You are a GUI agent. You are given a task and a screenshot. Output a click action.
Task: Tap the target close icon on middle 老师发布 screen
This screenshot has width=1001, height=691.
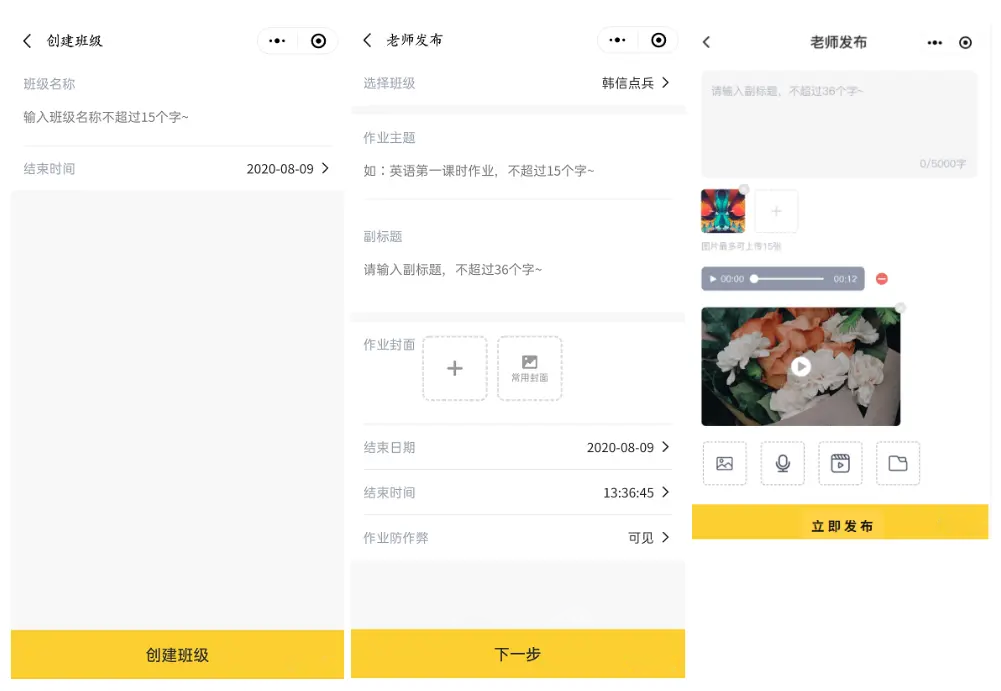tap(658, 40)
